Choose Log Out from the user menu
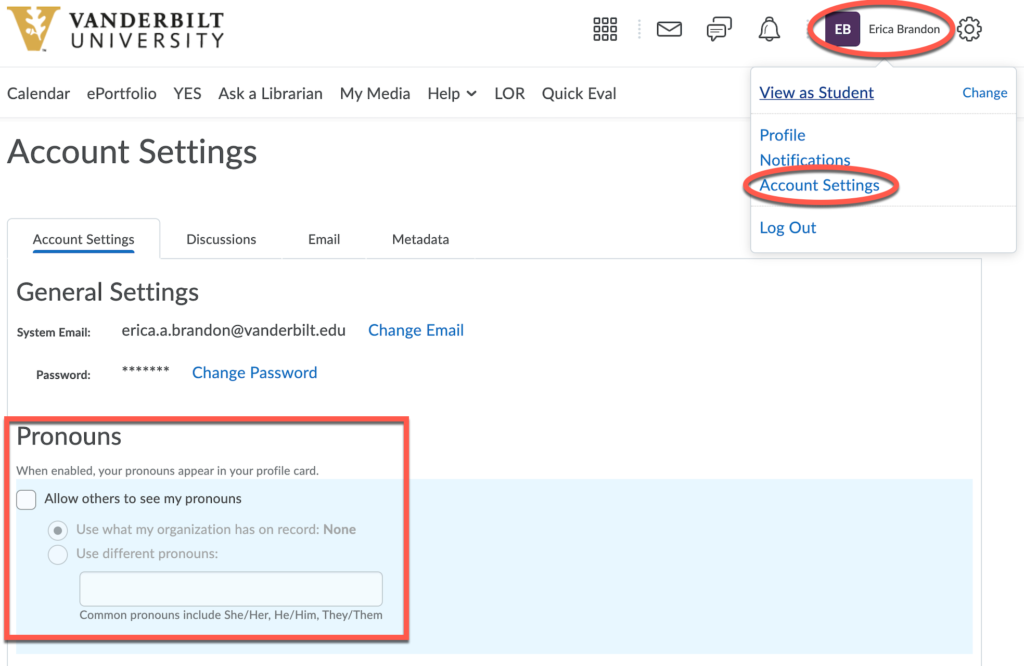The width and height of the screenshot is (1024, 666). 788,228
